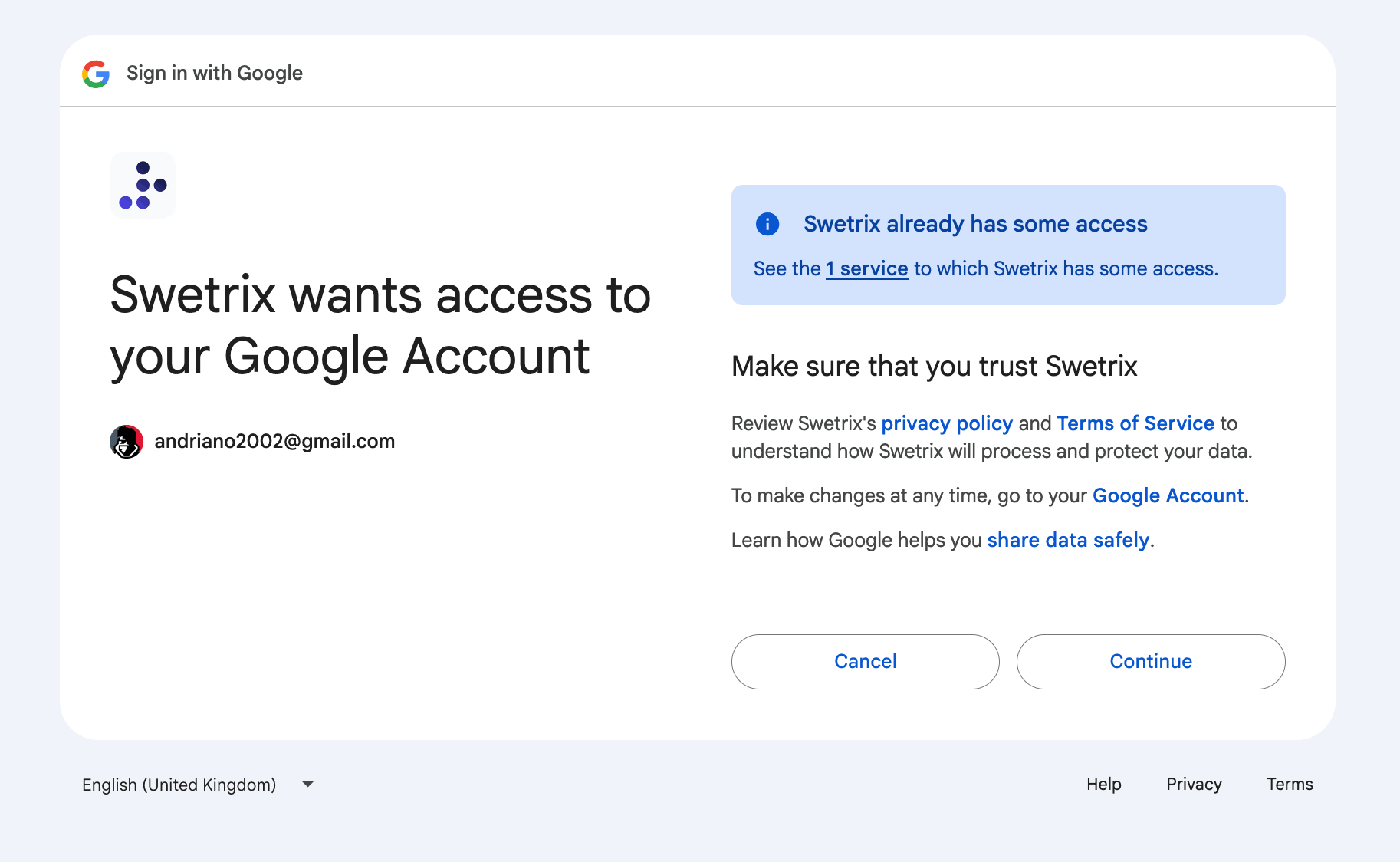
Task: Open Swetrix's privacy policy link
Action: (947, 423)
